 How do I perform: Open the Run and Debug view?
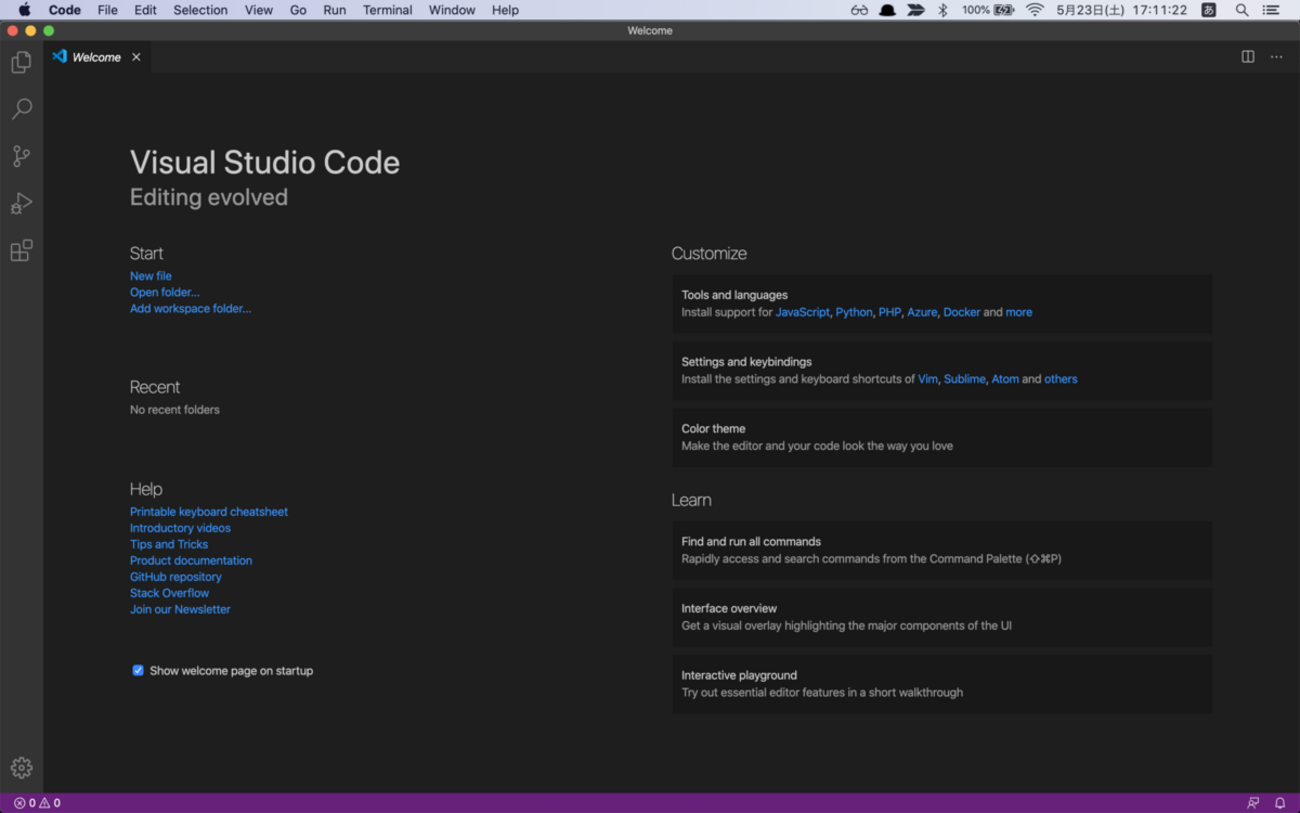[x=21, y=203]
